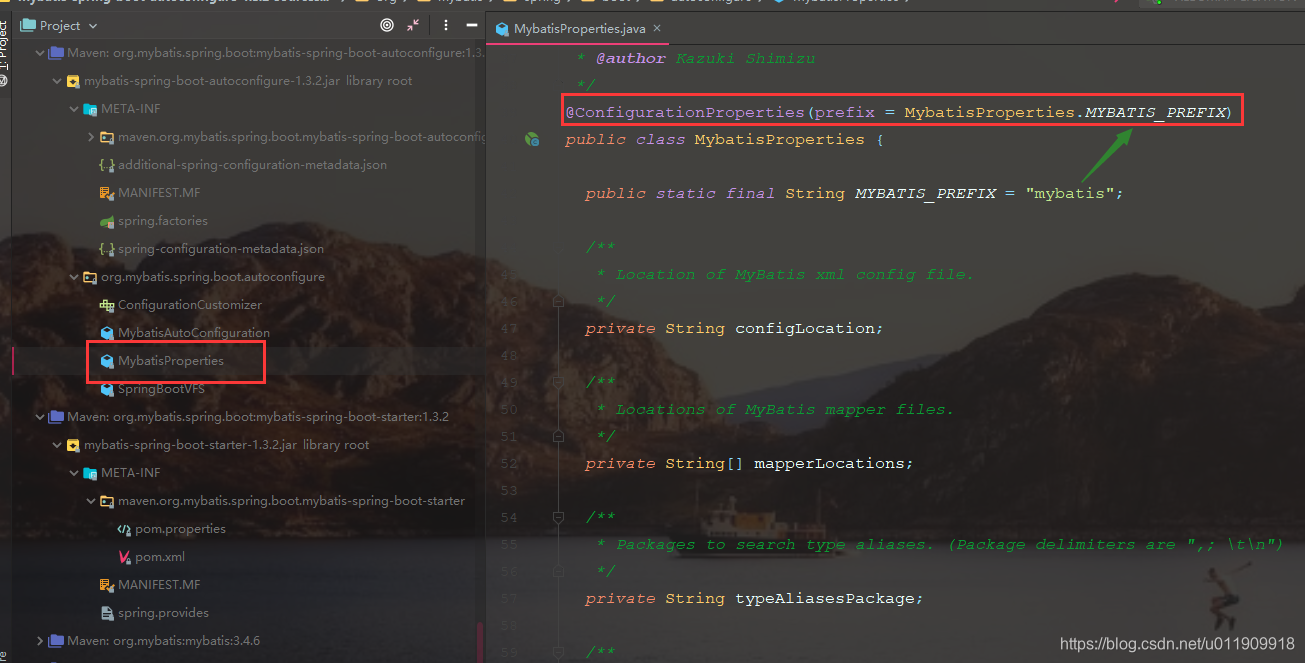Collapse maven.org.mybatis.spring.boot.mybatis-spring-boot-starter folder
Screen dimensions: 1305x663
[91, 500]
